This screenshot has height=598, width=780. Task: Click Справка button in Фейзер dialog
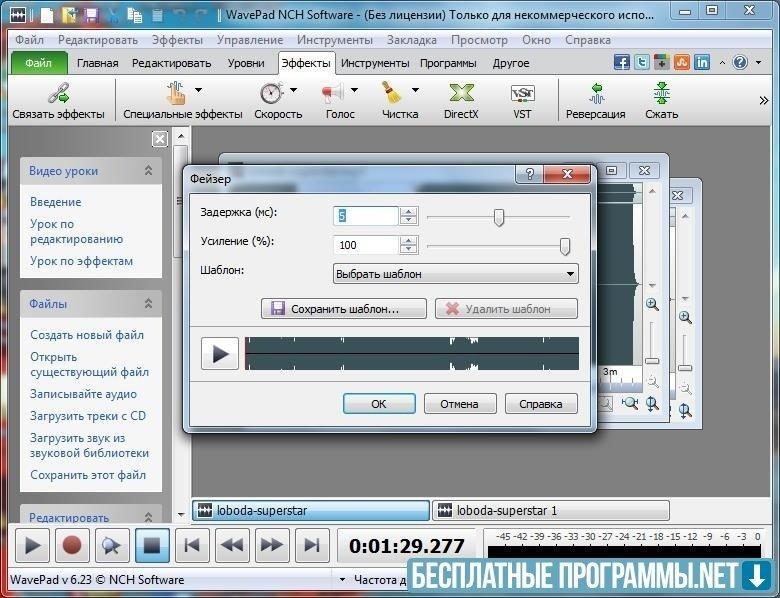tap(541, 403)
